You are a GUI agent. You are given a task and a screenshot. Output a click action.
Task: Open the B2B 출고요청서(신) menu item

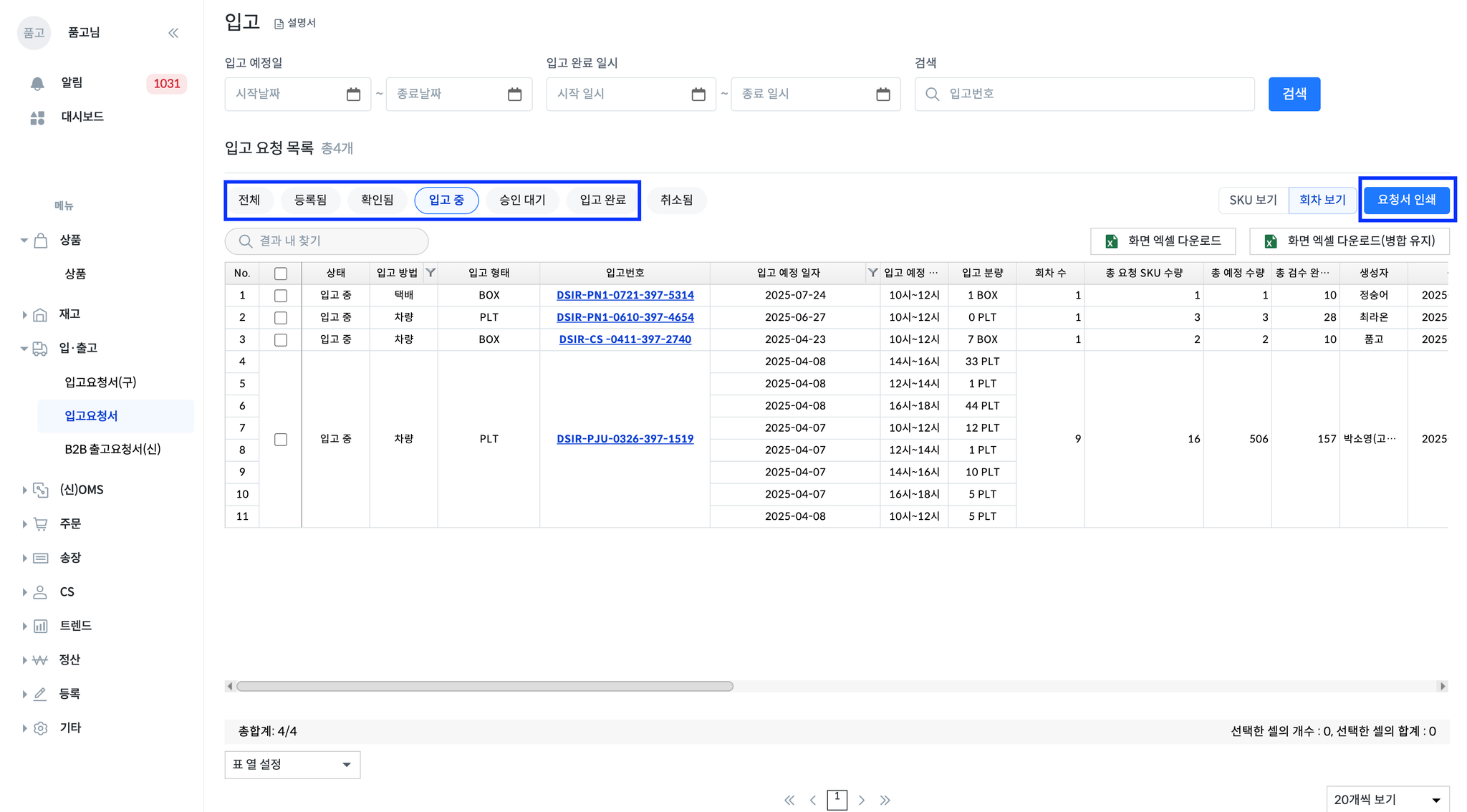(x=112, y=450)
